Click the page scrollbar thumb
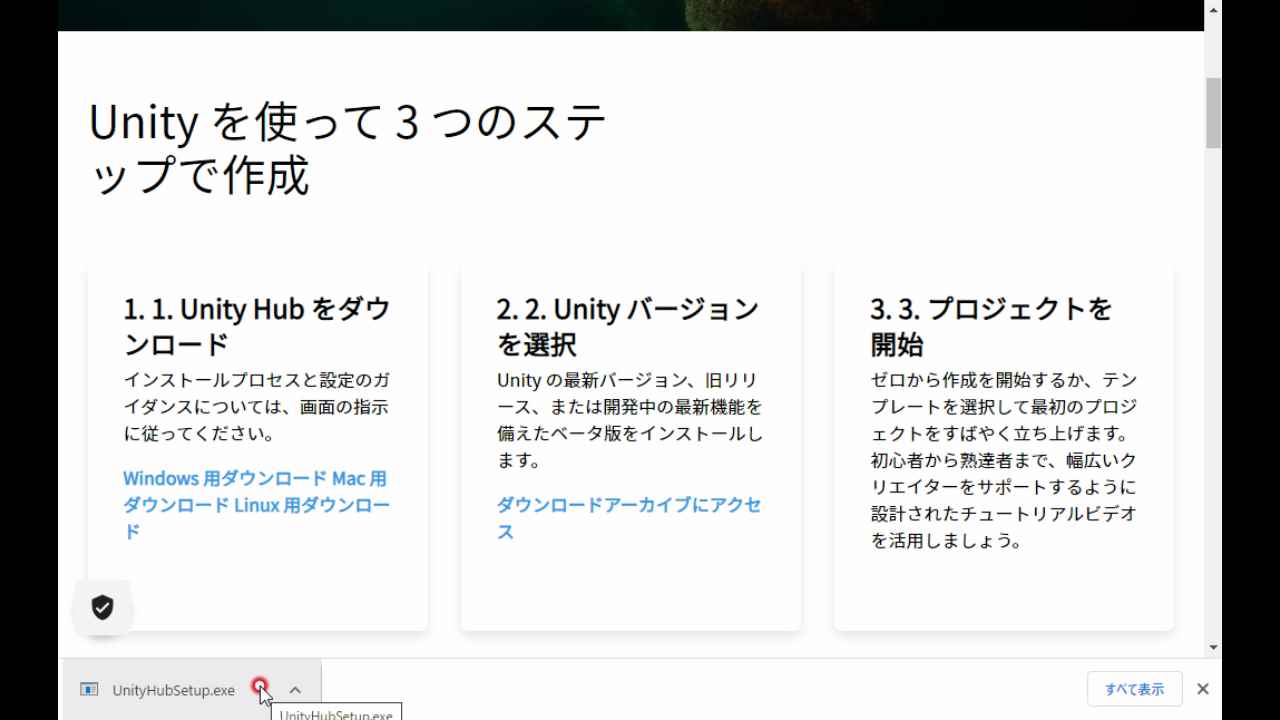Screen dimensions: 1280x720 tap(1213, 112)
